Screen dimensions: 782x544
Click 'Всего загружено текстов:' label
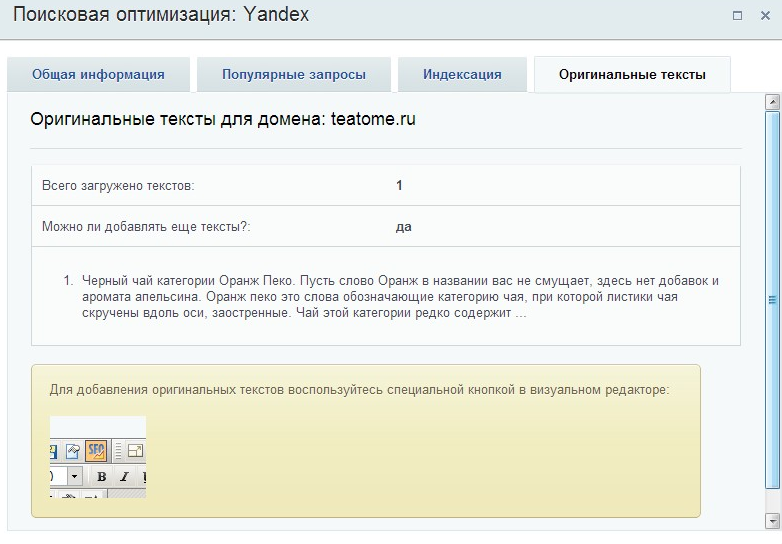point(118,185)
